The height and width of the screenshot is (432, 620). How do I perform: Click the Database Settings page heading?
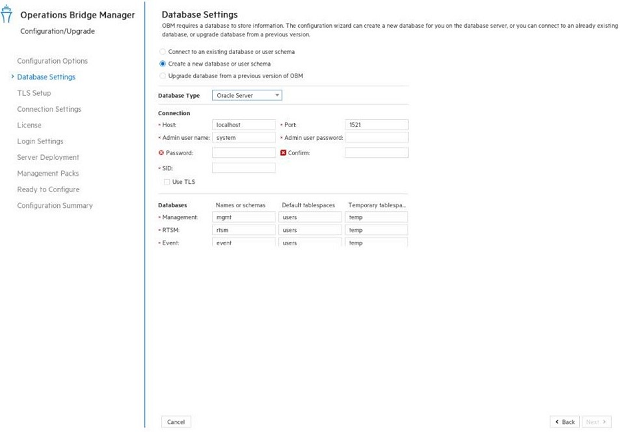click(x=200, y=15)
